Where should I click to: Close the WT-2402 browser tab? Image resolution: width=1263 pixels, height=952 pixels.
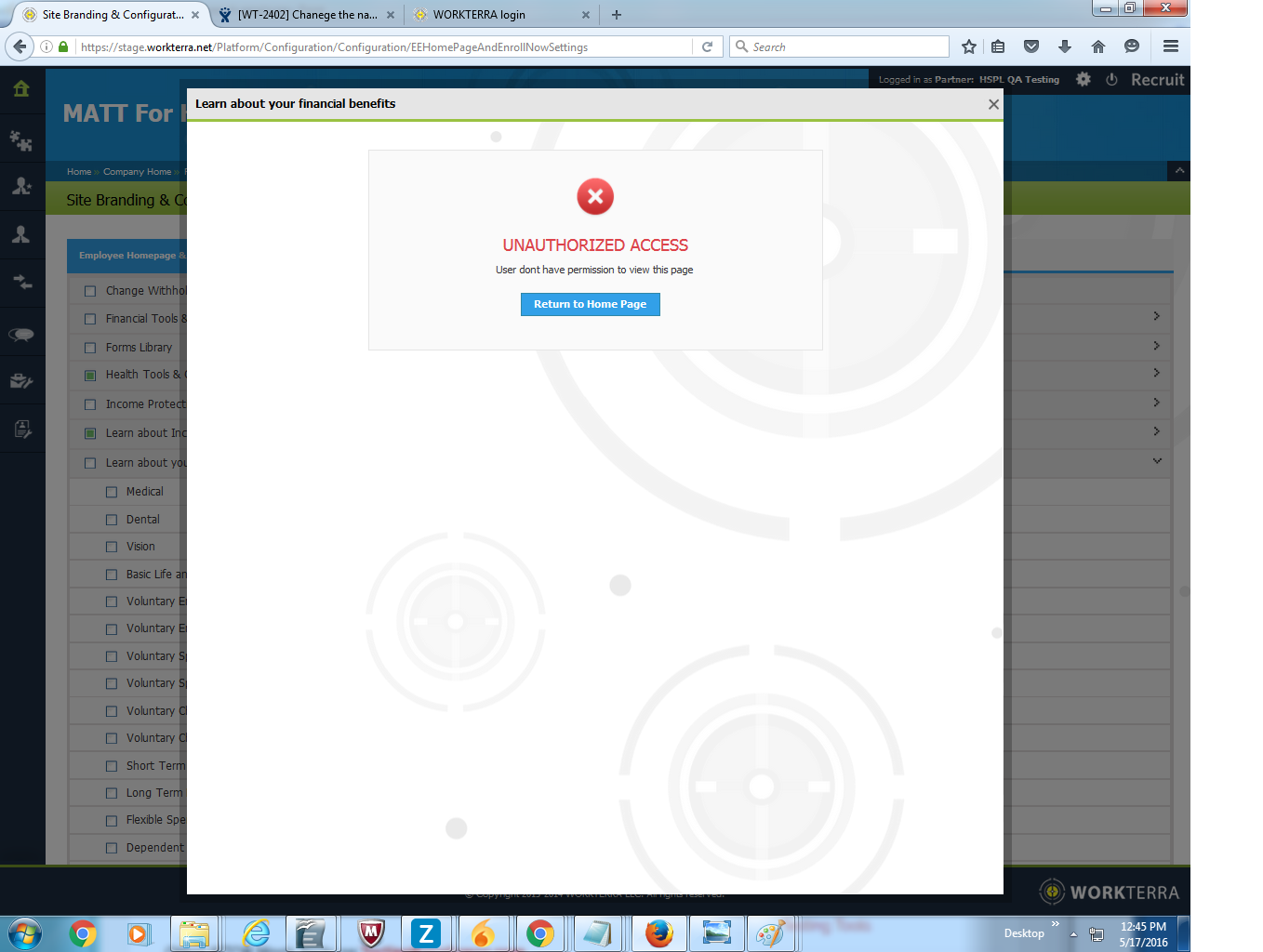[391, 15]
